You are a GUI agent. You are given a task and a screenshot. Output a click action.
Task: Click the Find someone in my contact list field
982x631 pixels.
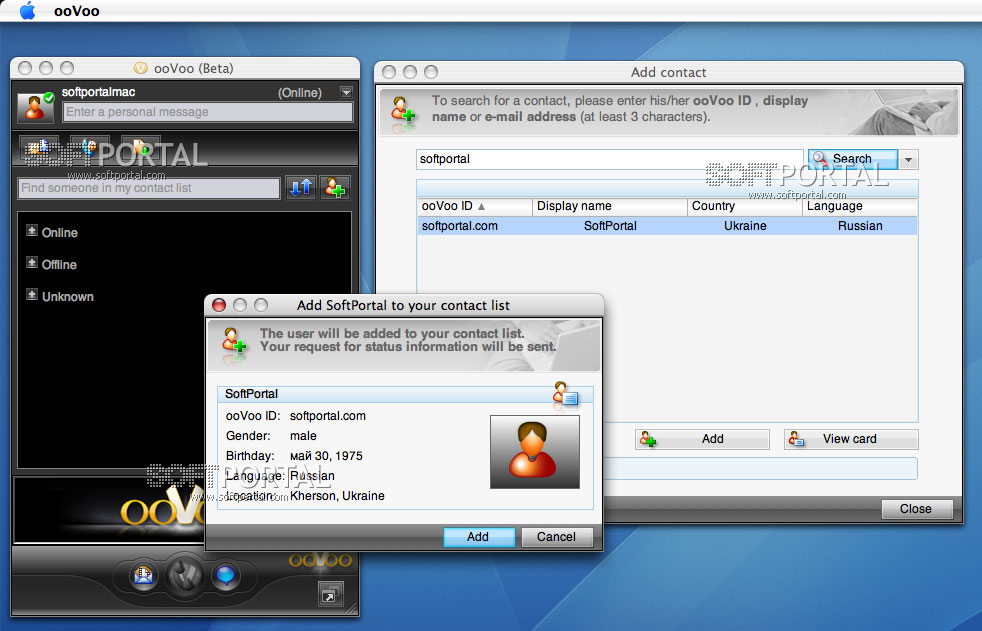click(149, 188)
